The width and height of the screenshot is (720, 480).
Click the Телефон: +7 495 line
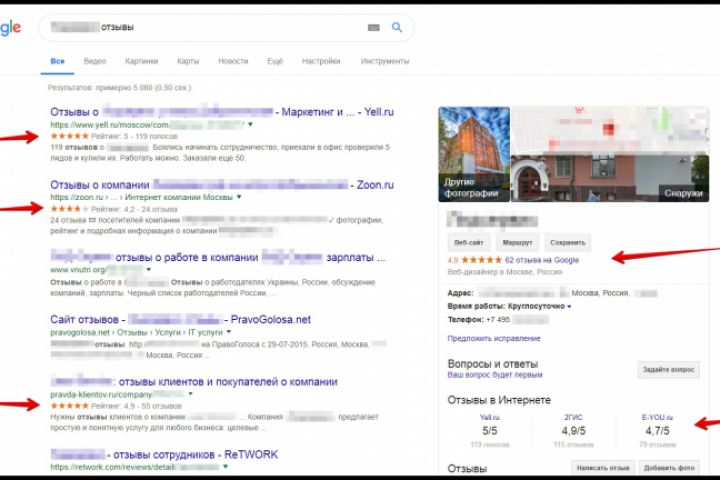click(498, 320)
